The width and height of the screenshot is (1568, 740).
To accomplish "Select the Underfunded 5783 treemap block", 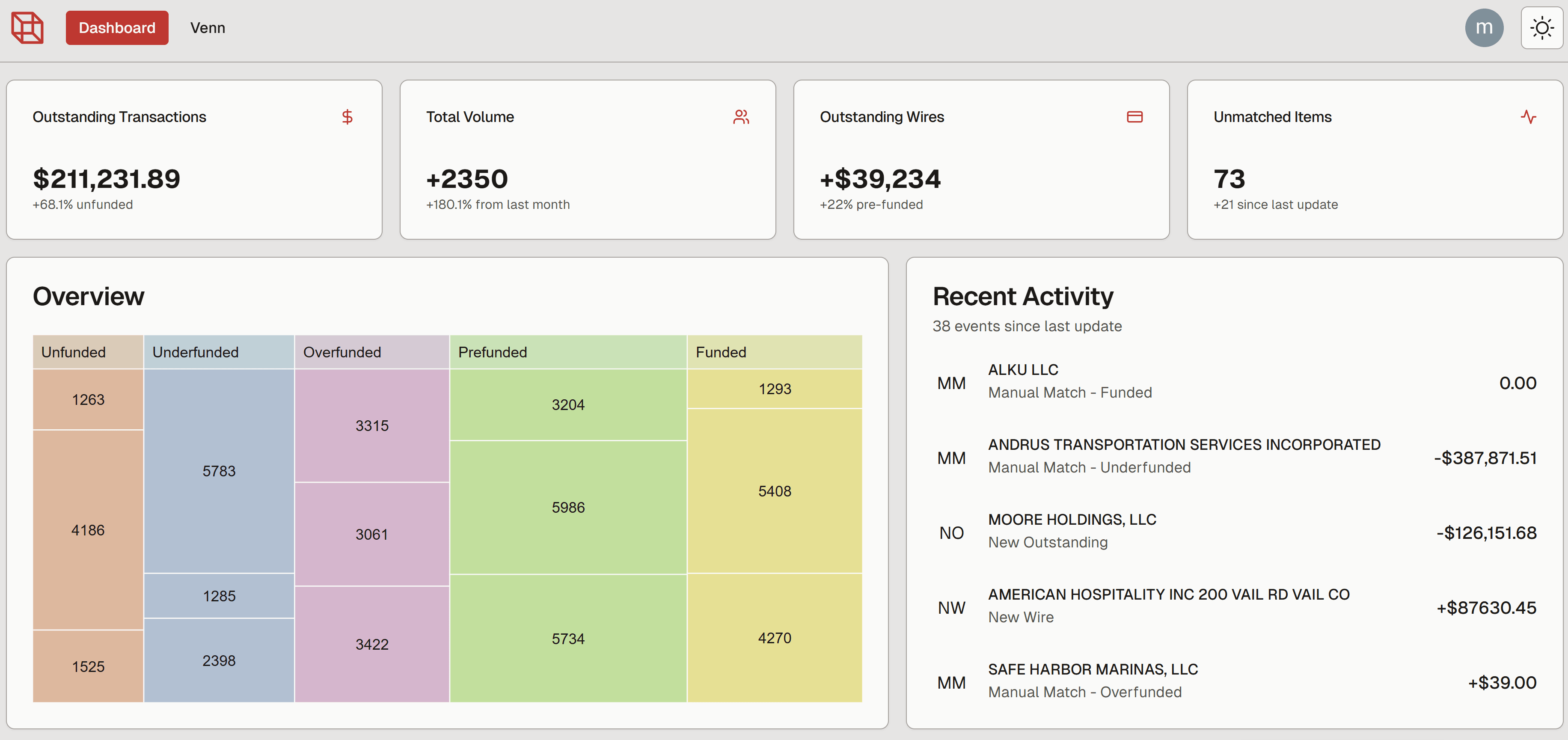I will pyautogui.click(x=219, y=471).
